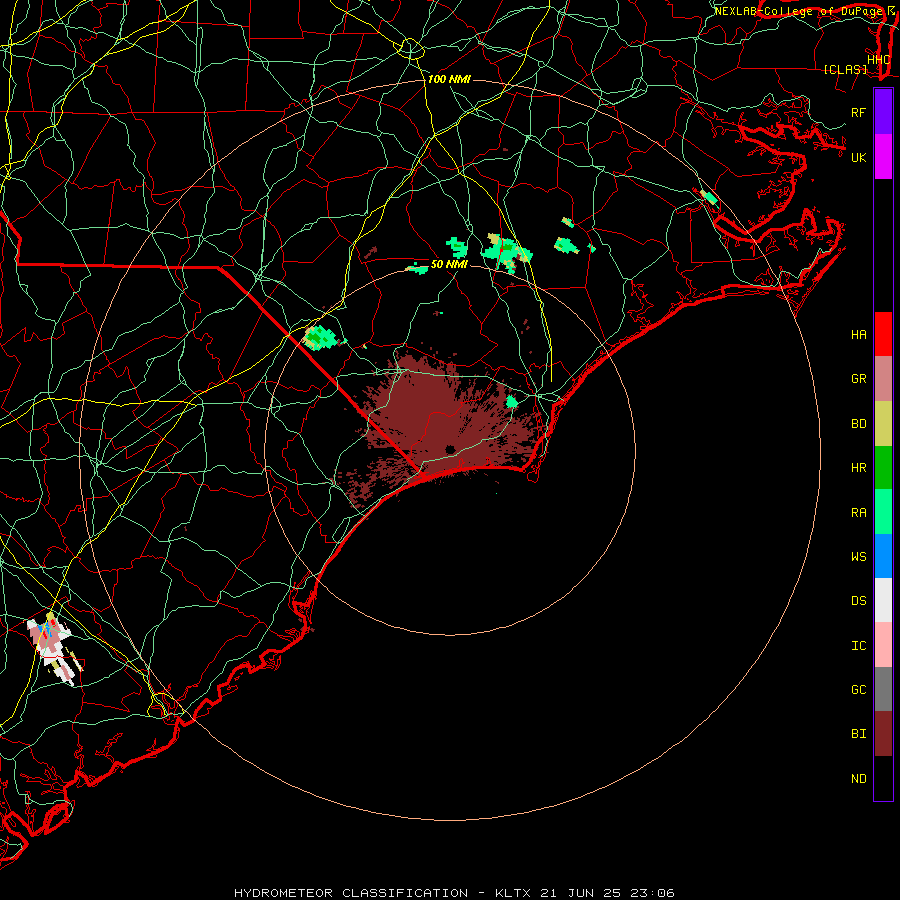Select the WS wet snow blue swatch
The image size is (900, 900).
click(x=883, y=556)
